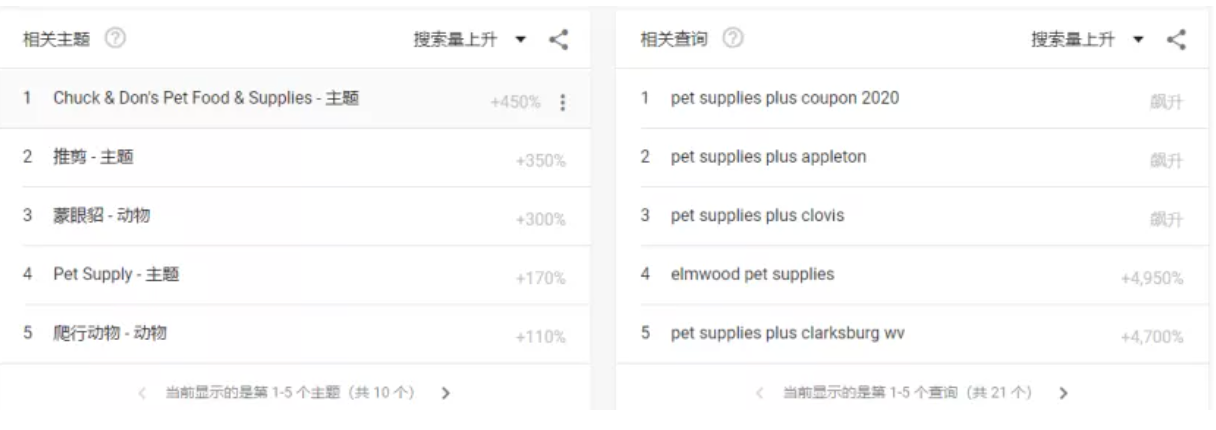Image resolution: width=1216 pixels, height=430 pixels.
Task: Expand 搜索量上升 dropdown in 相关主题 panel
Action: (470, 40)
